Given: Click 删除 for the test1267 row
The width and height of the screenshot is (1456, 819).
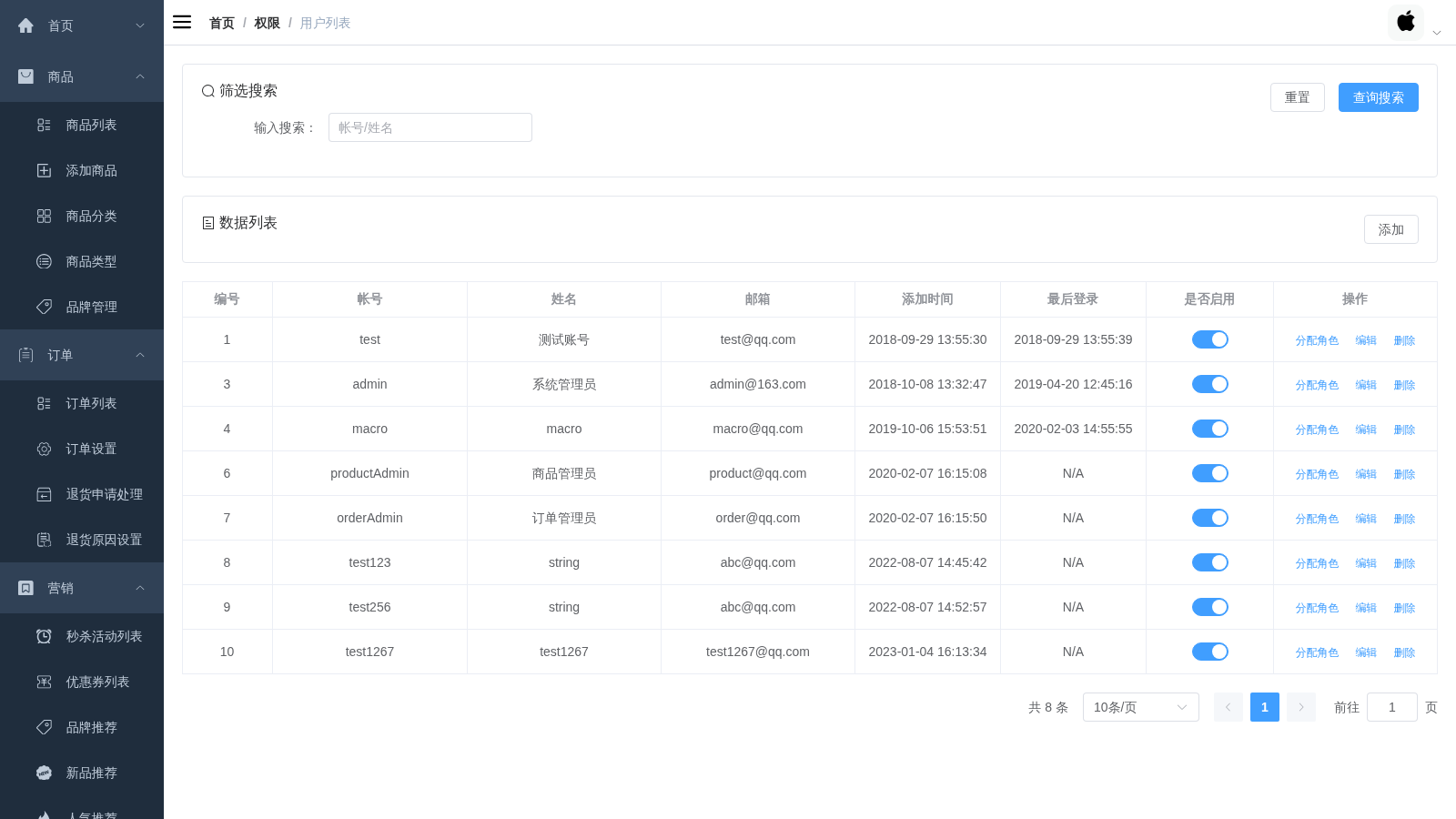Looking at the screenshot, I should pyautogui.click(x=1404, y=652).
